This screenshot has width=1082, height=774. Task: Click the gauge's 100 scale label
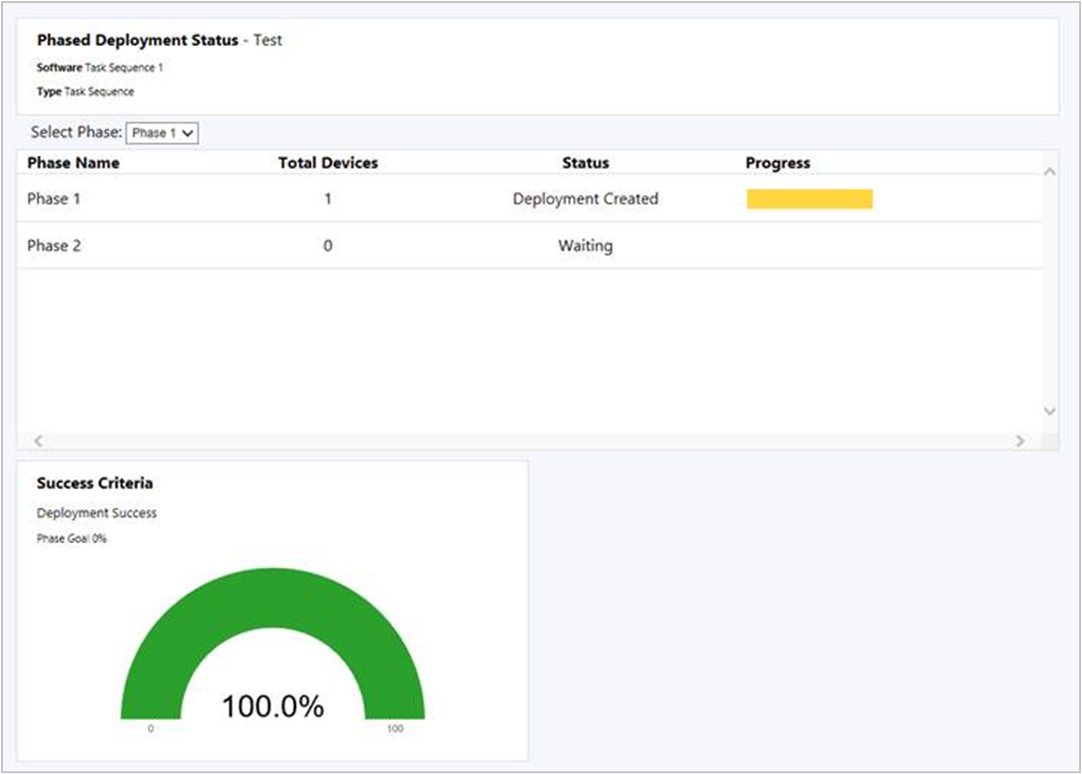pos(395,728)
